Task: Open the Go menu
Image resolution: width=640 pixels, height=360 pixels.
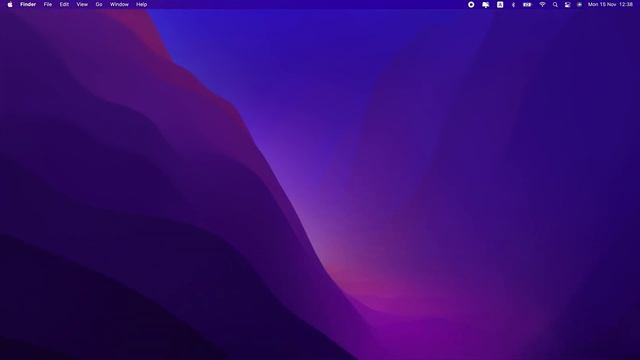Action: click(99, 4)
